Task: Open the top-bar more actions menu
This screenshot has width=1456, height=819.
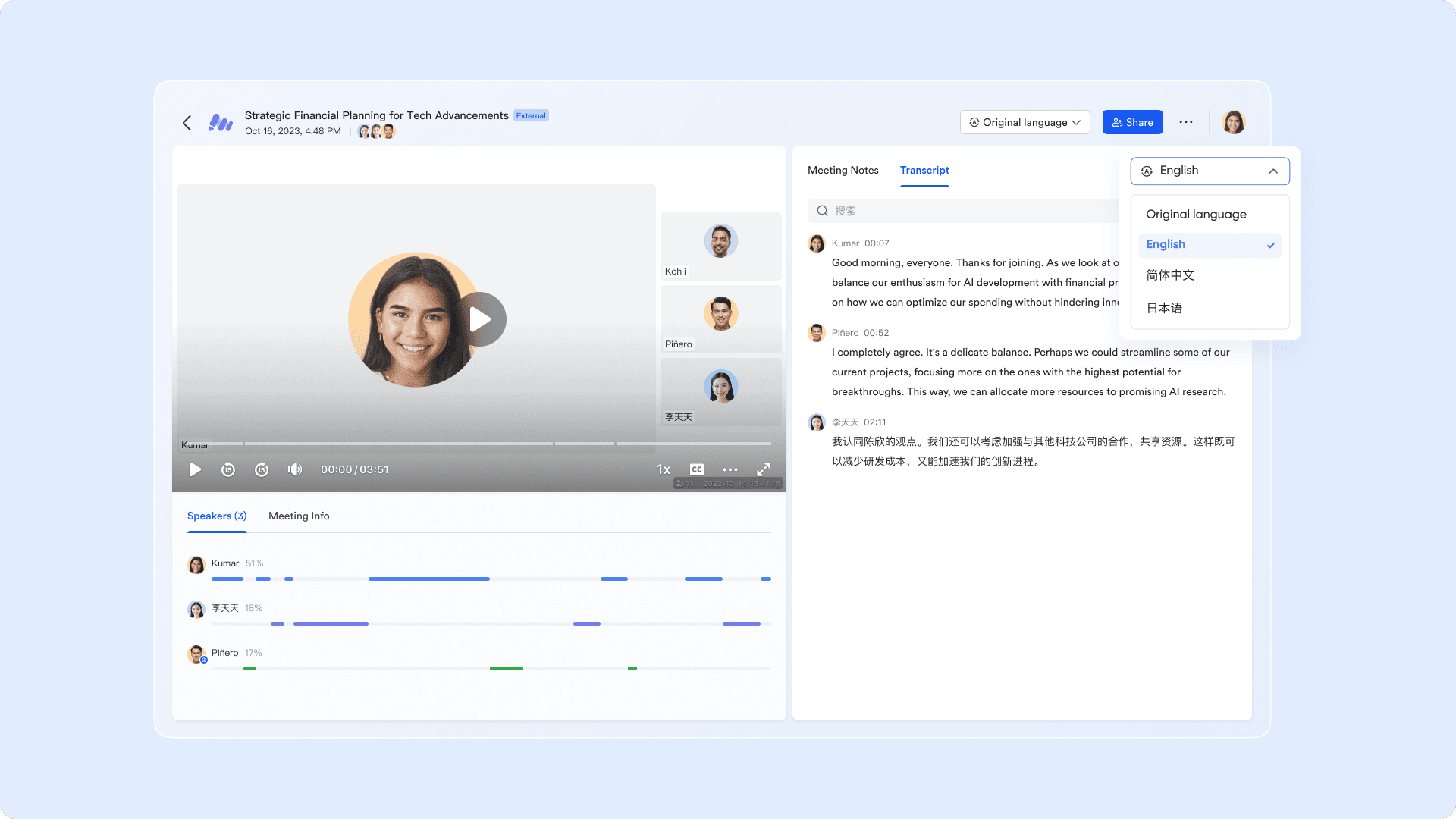Action: click(1186, 122)
